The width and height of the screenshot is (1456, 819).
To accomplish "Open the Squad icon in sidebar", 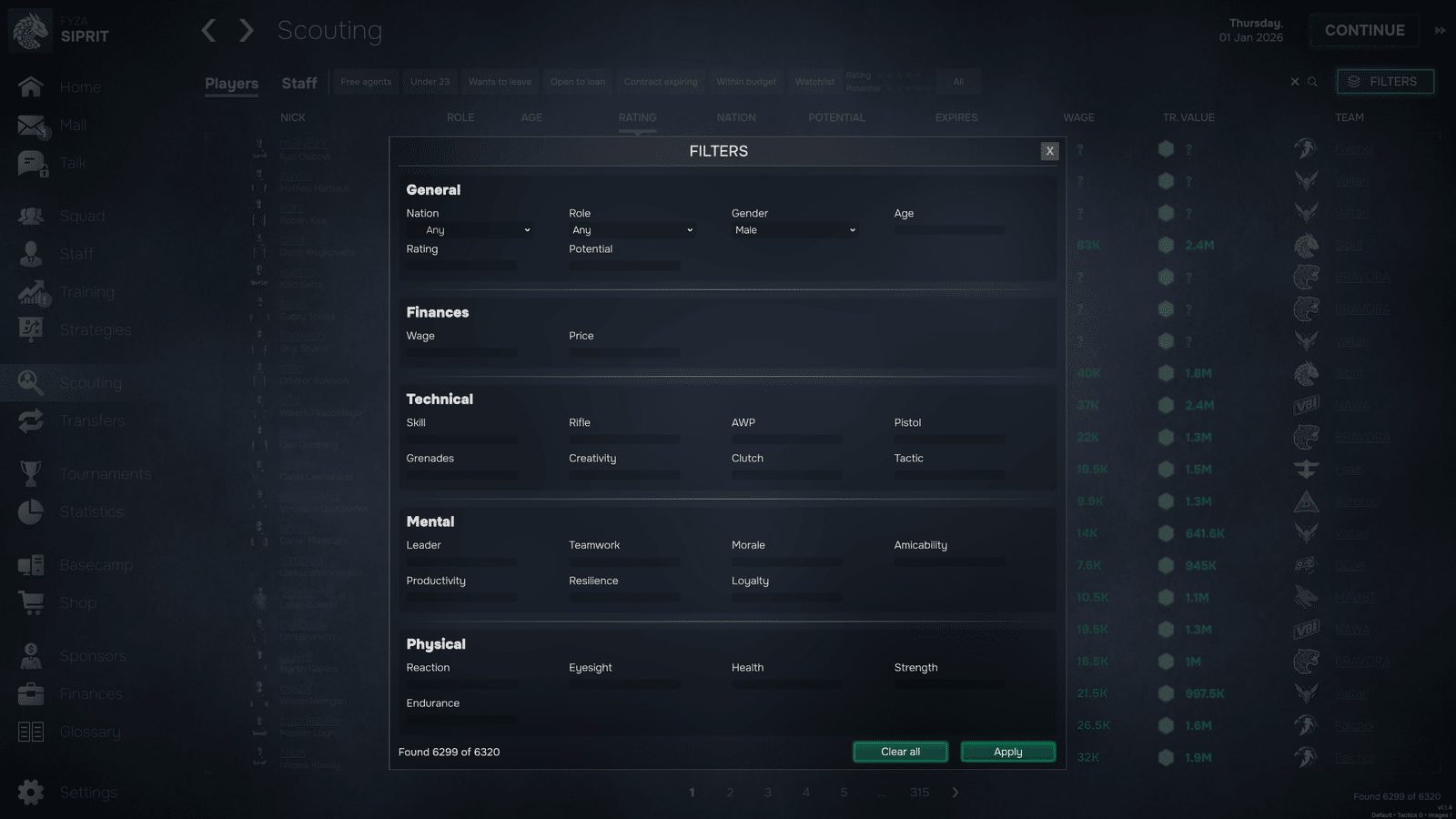I will click(x=31, y=216).
